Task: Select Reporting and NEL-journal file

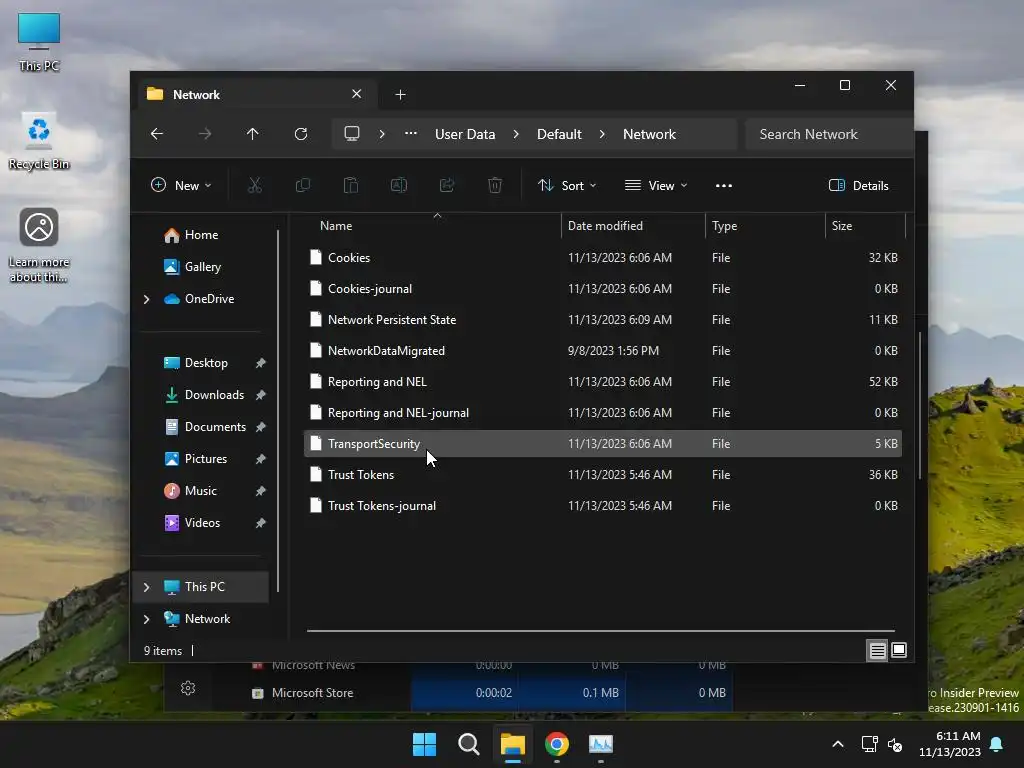Action: point(603,413)
